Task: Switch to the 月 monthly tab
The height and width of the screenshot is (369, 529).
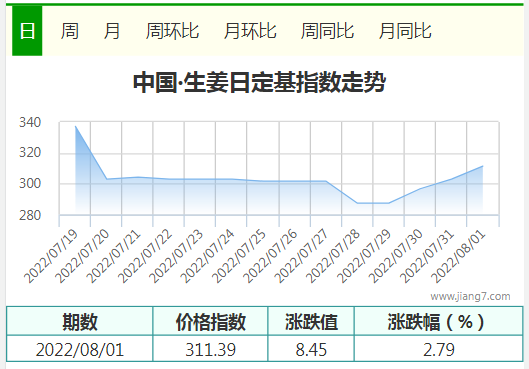Action: pyautogui.click(x=112, y=31)
